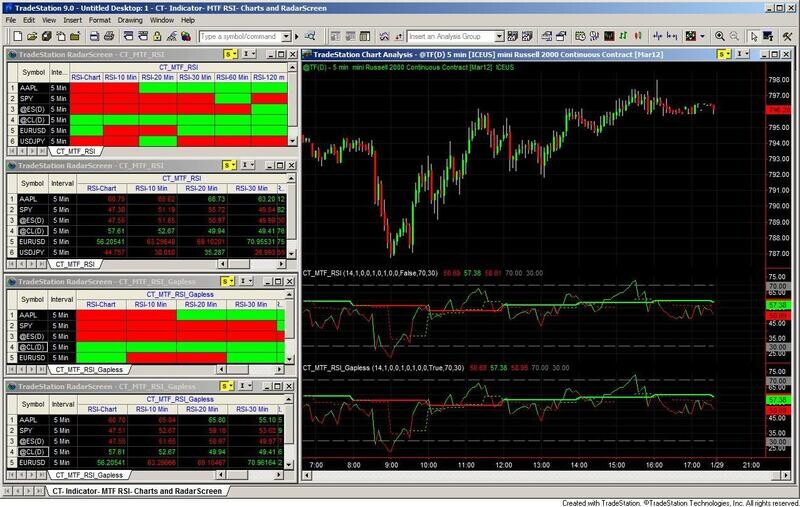Click RSI-20 Min header in bottom RadarScreen
Screen dimensions: 800x507
tap(202, 409)
